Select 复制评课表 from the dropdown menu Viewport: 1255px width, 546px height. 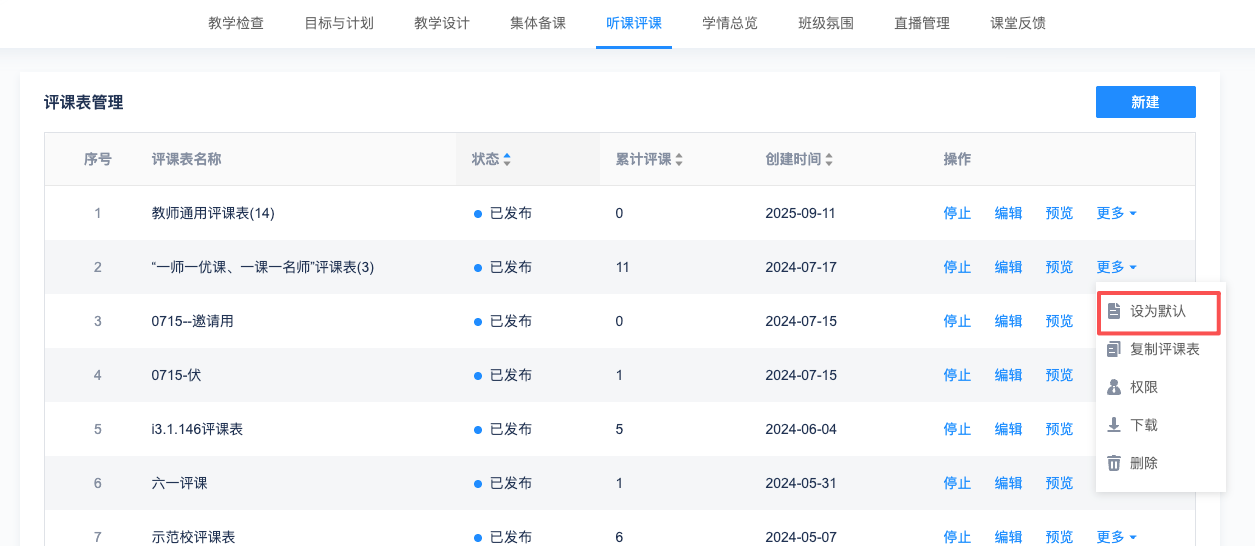1164,349
